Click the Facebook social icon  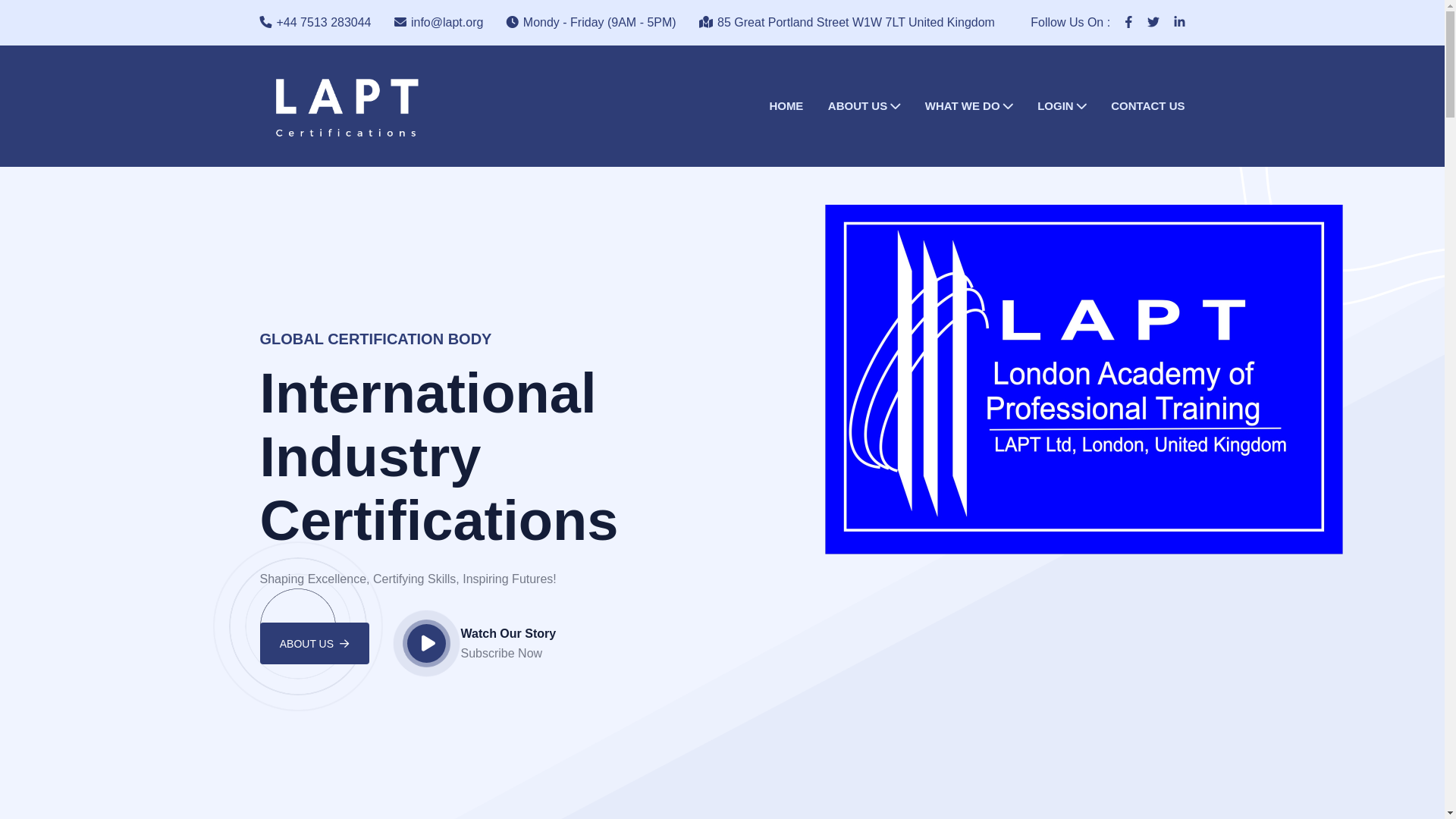coord(1128,22)
